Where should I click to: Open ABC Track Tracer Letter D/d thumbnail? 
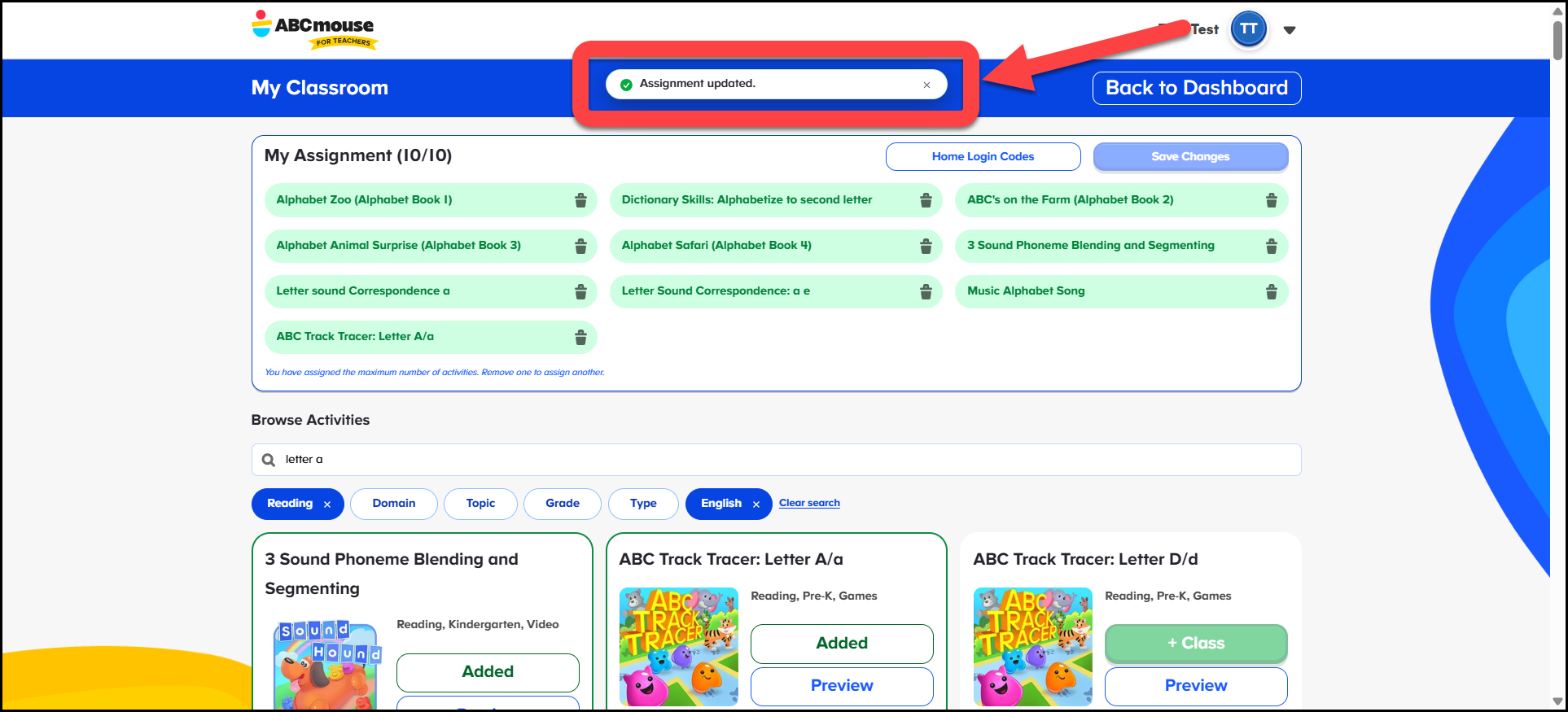pos(1033,647)
